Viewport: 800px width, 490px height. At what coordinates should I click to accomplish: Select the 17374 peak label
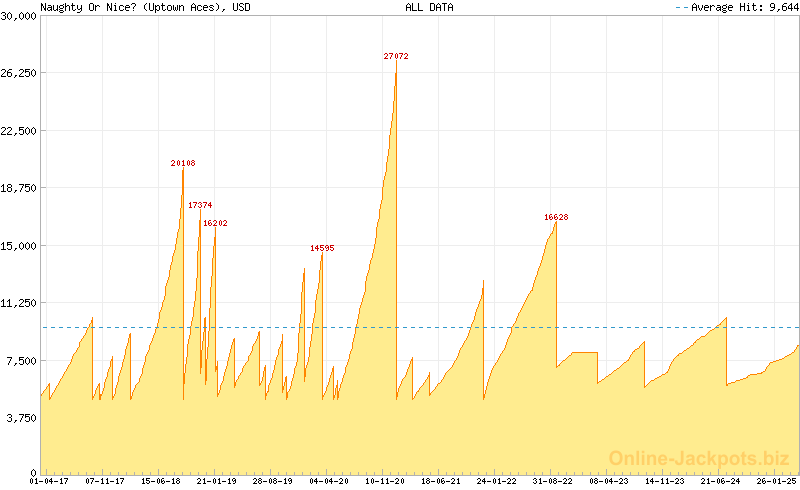pyautogui.click(x=200, y=205)
